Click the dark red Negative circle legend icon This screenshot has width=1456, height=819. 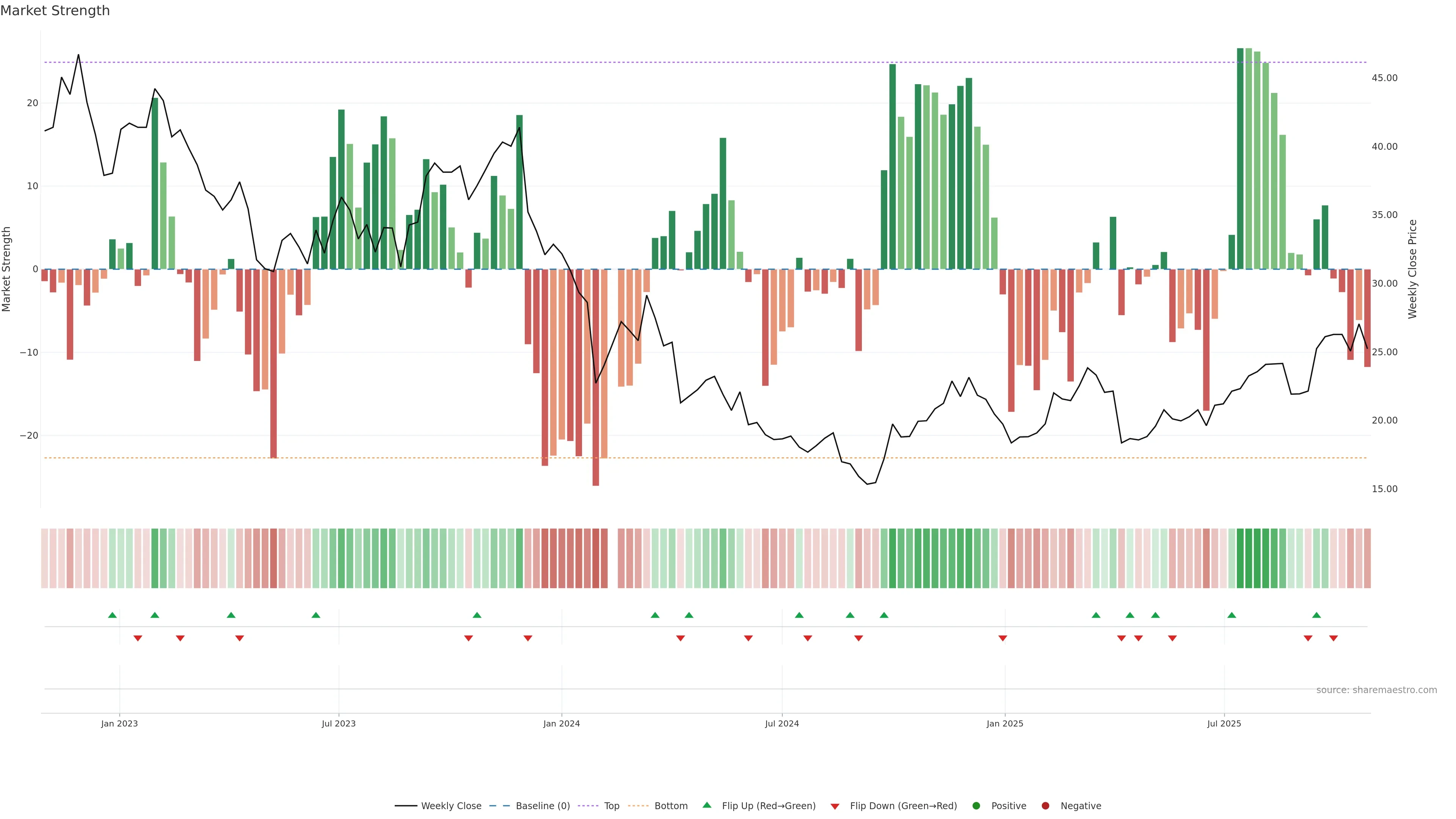click(1045, 806)
